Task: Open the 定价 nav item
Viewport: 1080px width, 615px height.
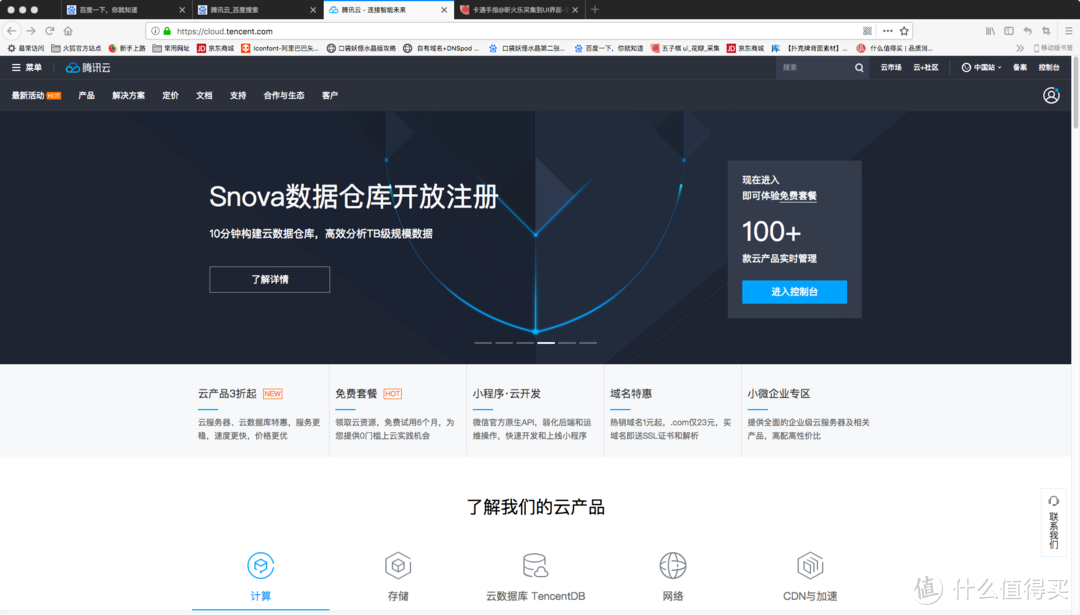Action: click(x=171, y=96)
